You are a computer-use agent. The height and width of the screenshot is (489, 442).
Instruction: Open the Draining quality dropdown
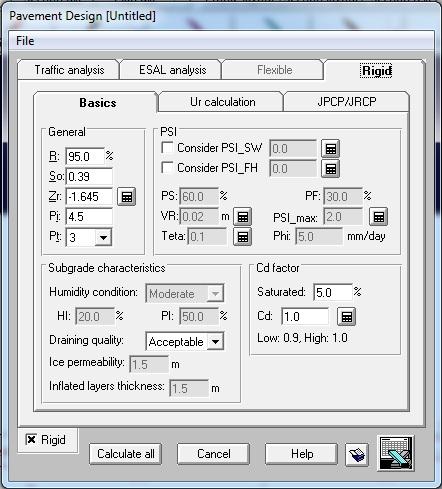[216, 341]
